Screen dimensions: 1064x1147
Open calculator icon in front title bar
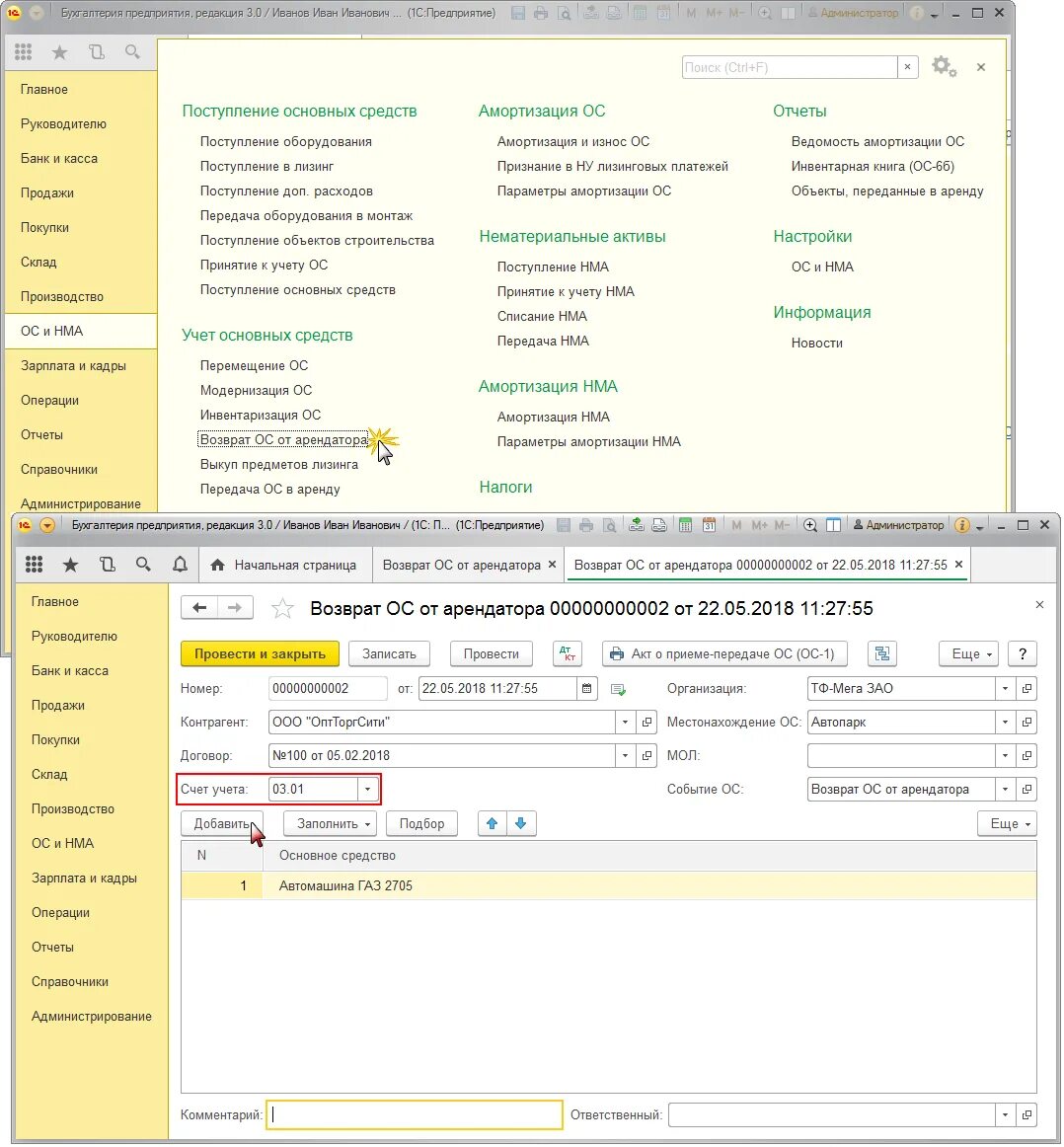[685, 525]
